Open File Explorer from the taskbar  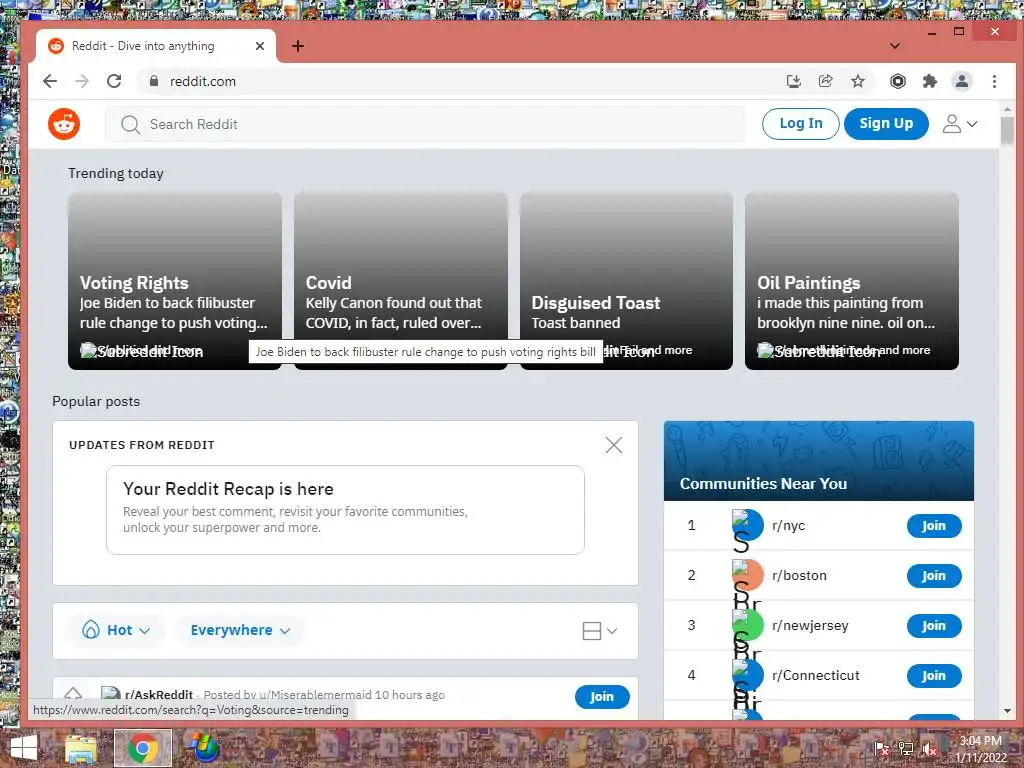click(81, 748)
